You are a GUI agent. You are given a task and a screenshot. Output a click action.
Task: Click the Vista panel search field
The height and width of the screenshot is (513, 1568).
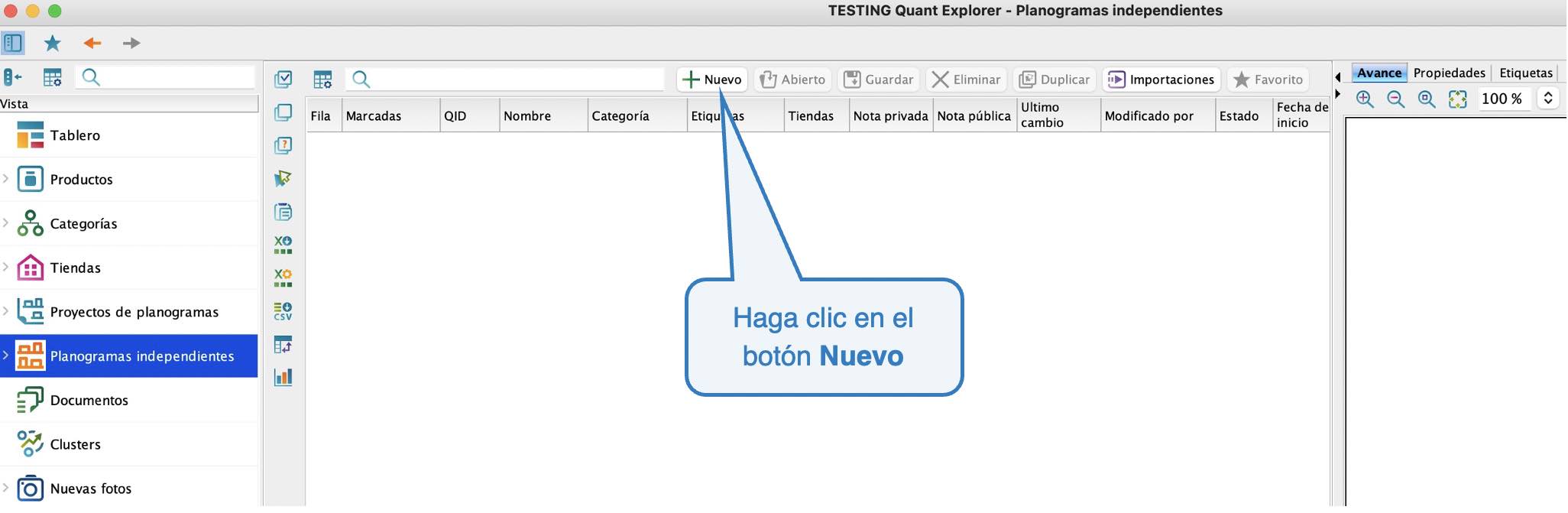[x=166, y=77]
